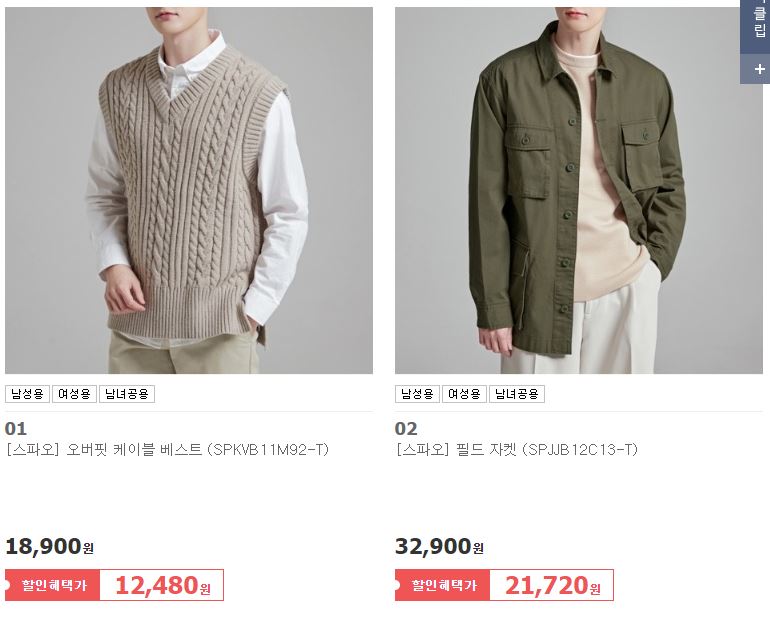
Task: Select 여성용 tag under cable vest
Action: point(74,394)
